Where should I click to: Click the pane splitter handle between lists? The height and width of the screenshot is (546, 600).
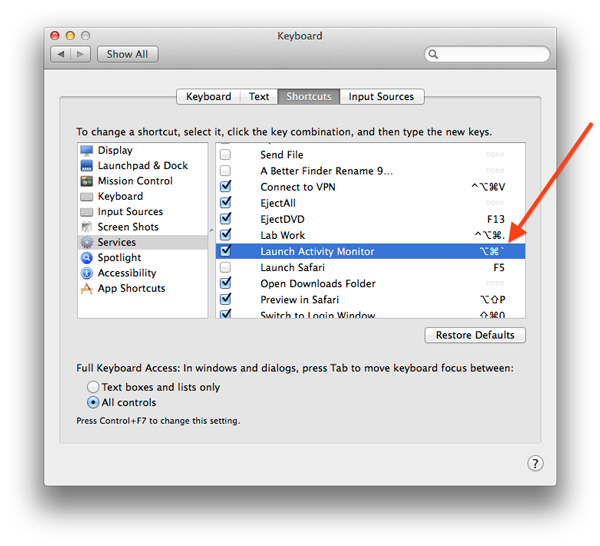(212, 230)
